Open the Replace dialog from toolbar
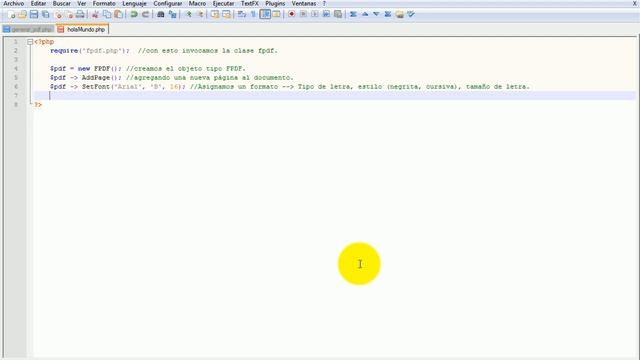The width and height of the screenshot is (640, 360). [x=172, y=15]
